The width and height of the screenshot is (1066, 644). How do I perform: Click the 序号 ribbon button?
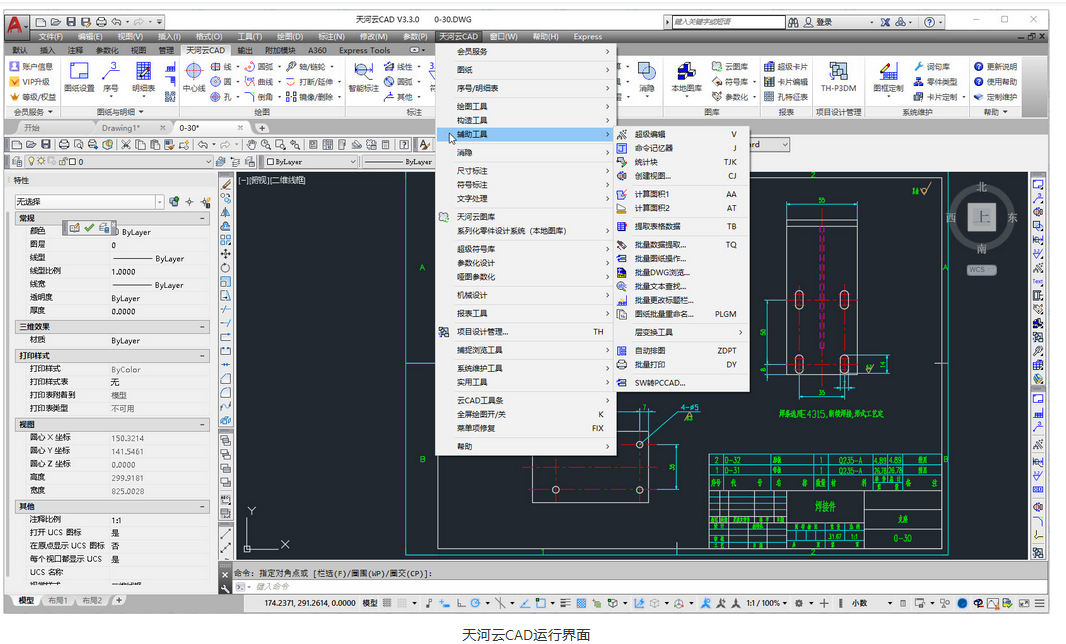110,78
